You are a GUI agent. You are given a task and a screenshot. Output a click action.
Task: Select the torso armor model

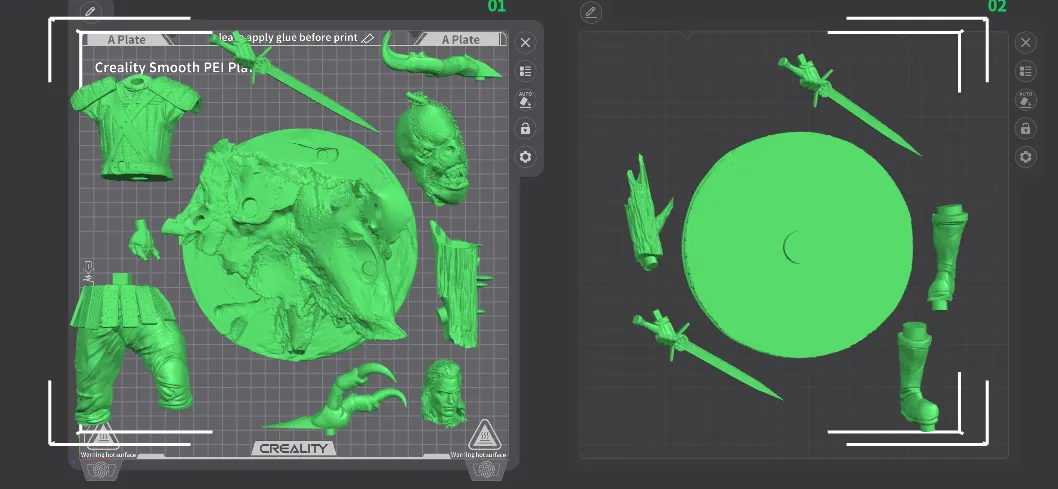133,125
